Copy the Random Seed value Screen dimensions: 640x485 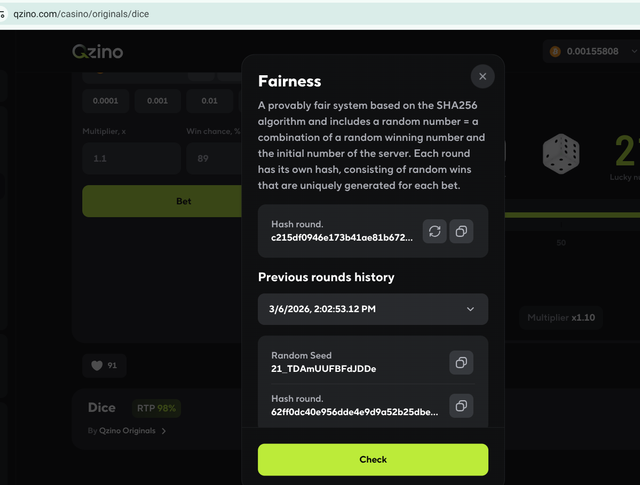(461, 363)
